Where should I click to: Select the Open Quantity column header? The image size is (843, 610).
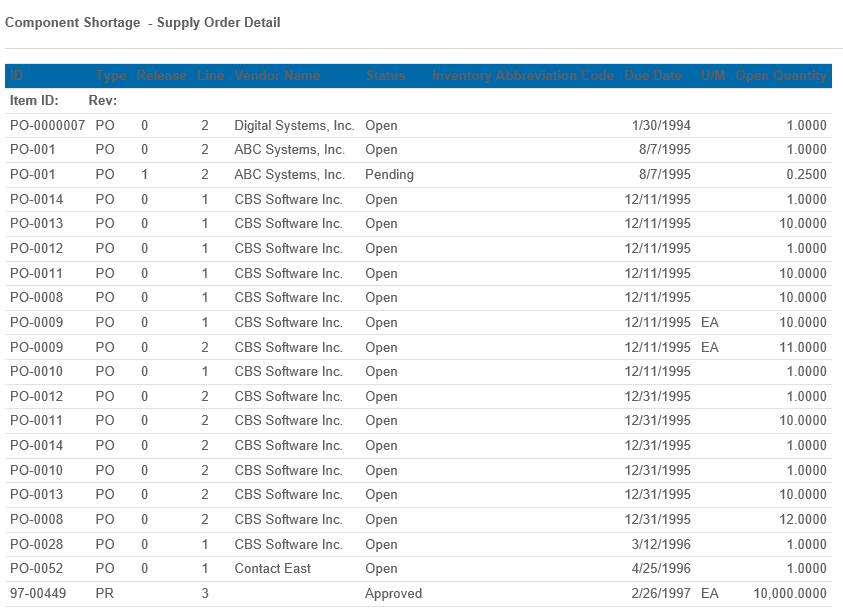(781, 76)
